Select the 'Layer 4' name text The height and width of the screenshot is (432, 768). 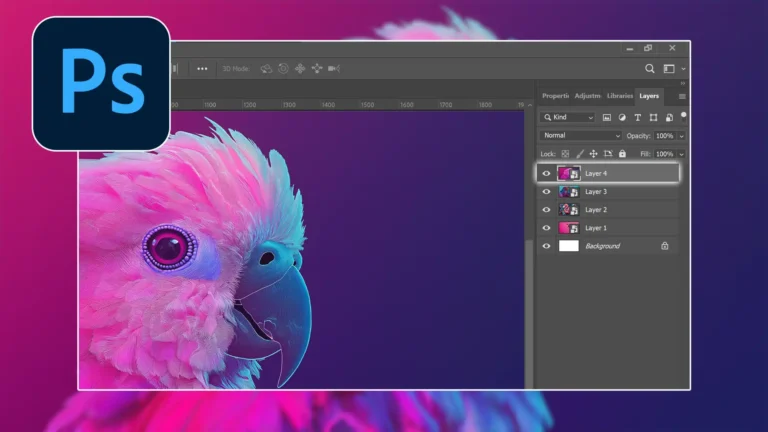(x=596, y=173)
